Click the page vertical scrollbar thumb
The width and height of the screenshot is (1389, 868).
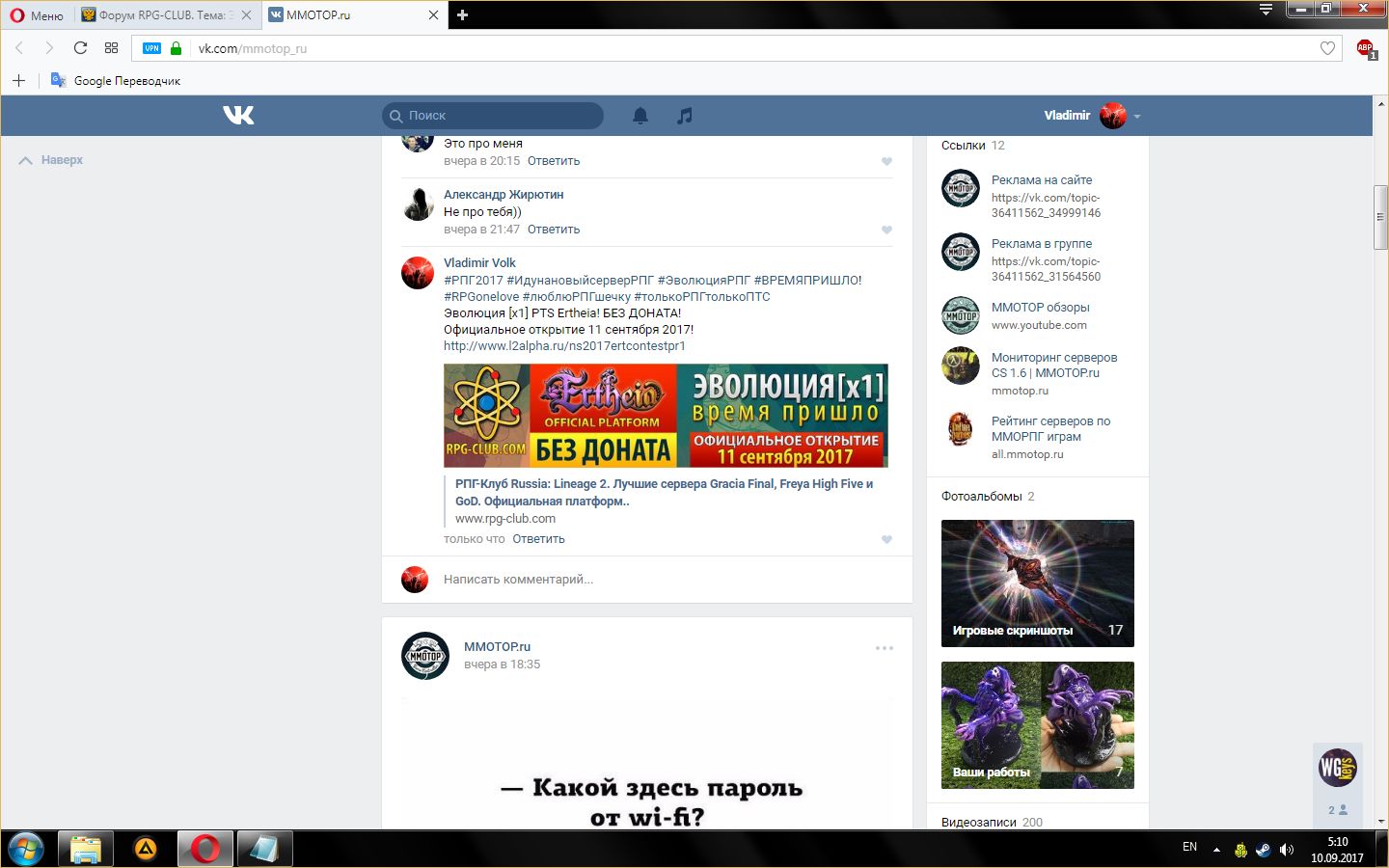click(1381, 217)
